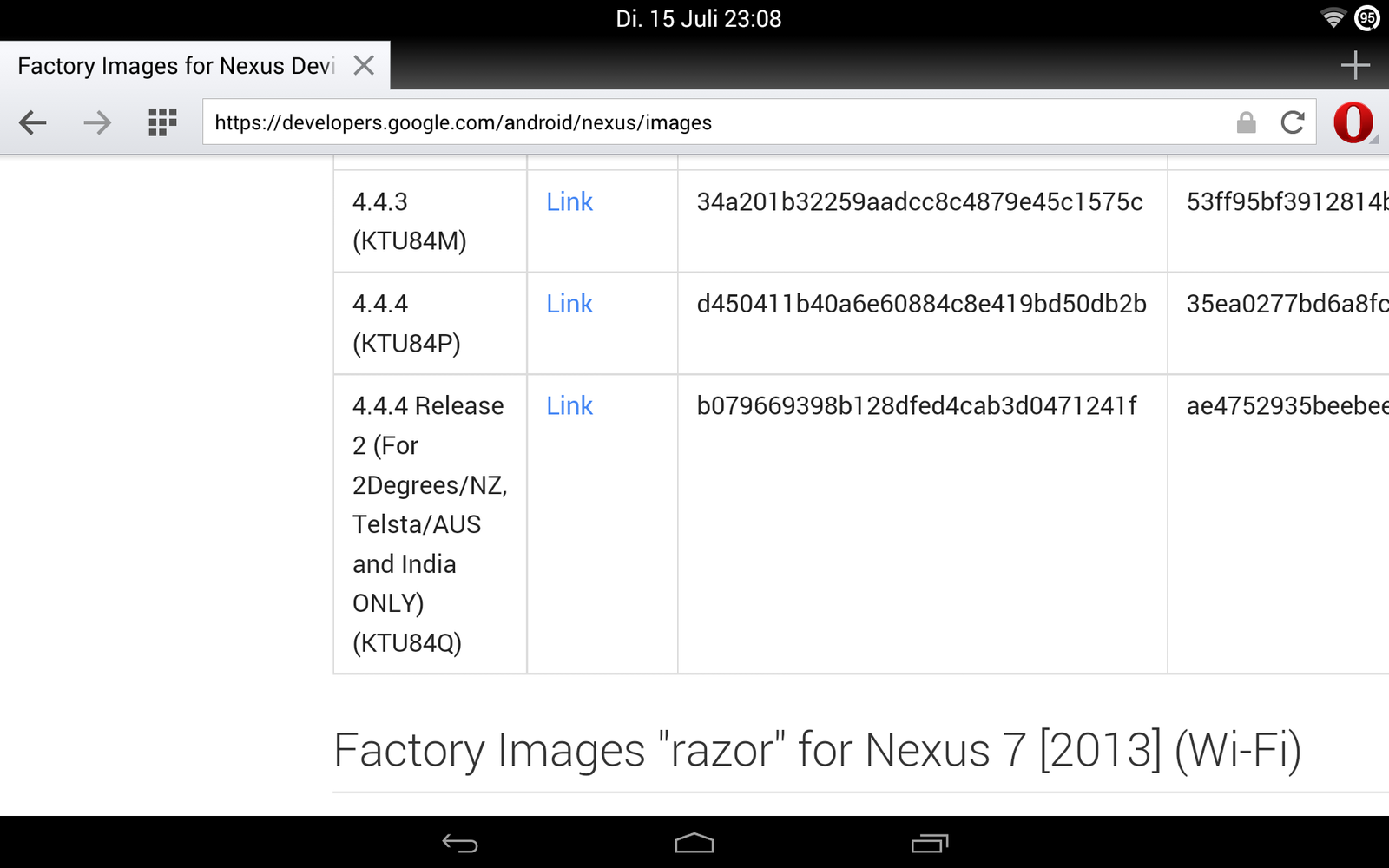This screenshot has height=868, width=1389.
Task: Open the Speed Dial grid icon
Action: click(162, 122)
